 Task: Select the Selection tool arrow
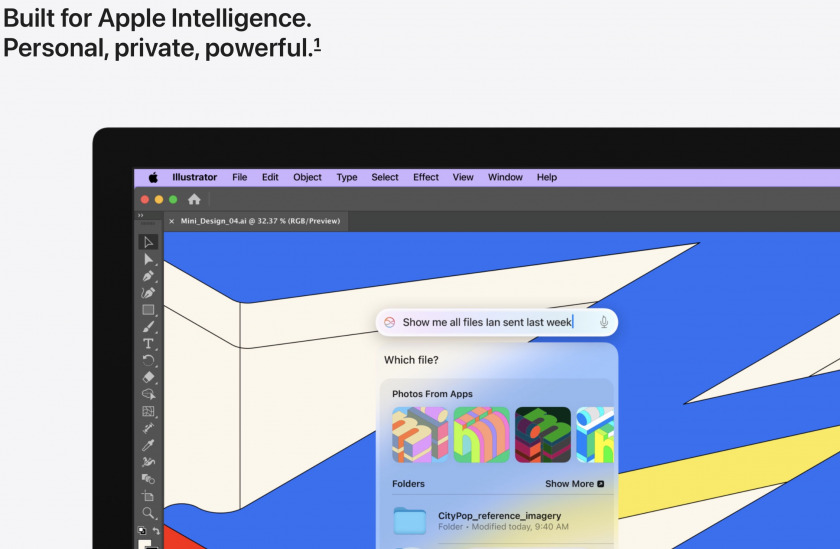[148, 242]
